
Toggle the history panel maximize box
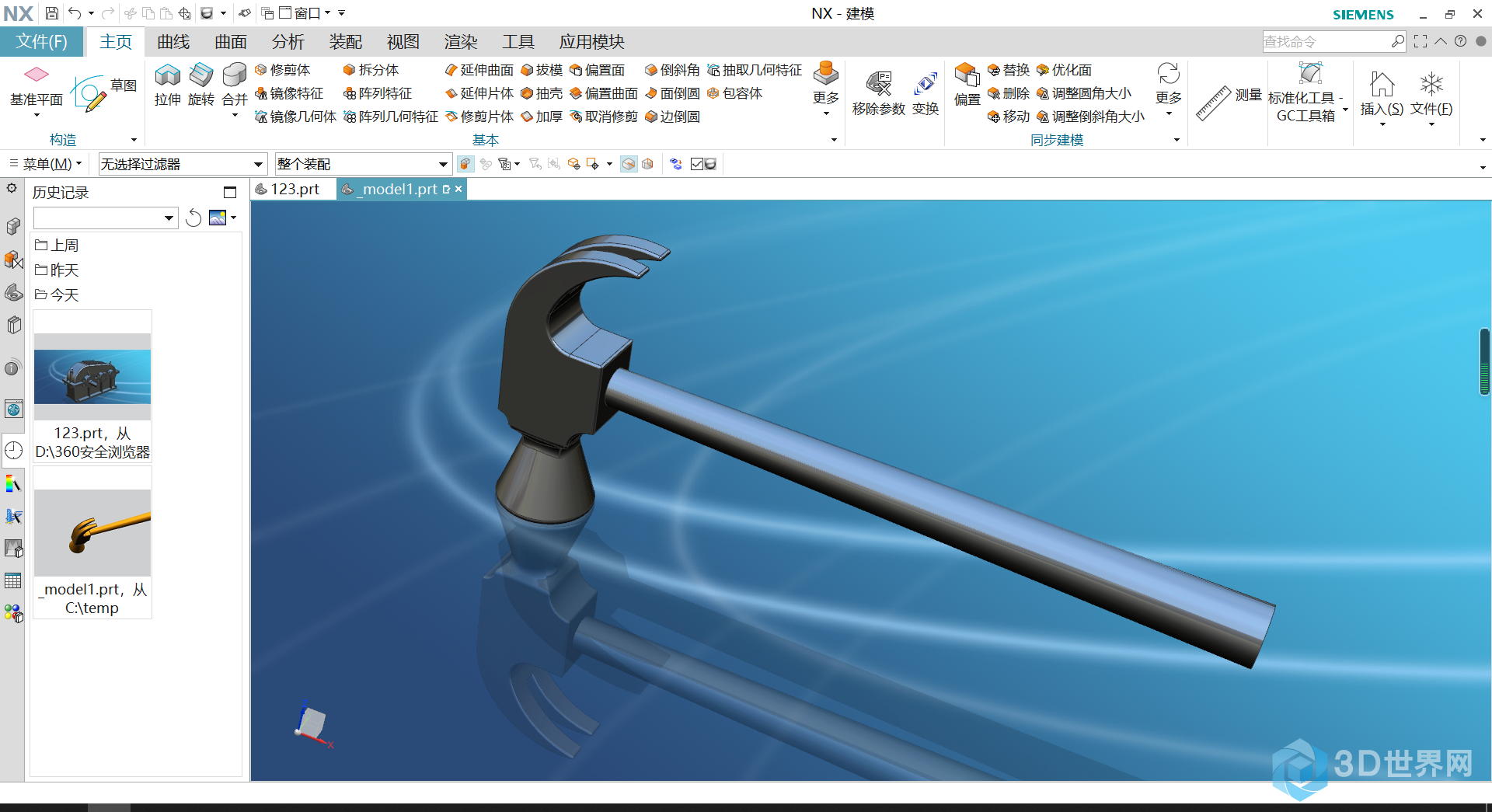pos(230,192)
